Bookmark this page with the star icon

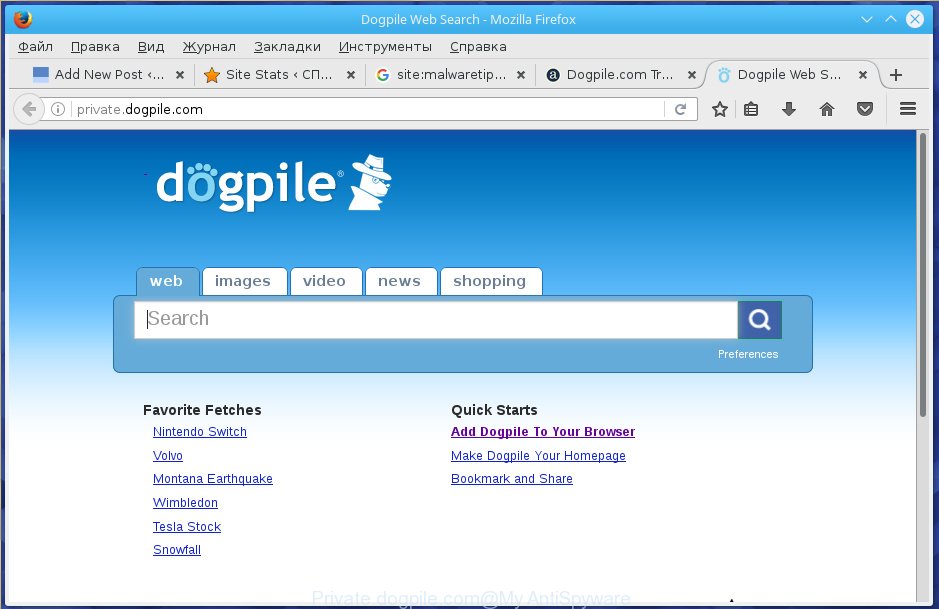click(719, 109)
